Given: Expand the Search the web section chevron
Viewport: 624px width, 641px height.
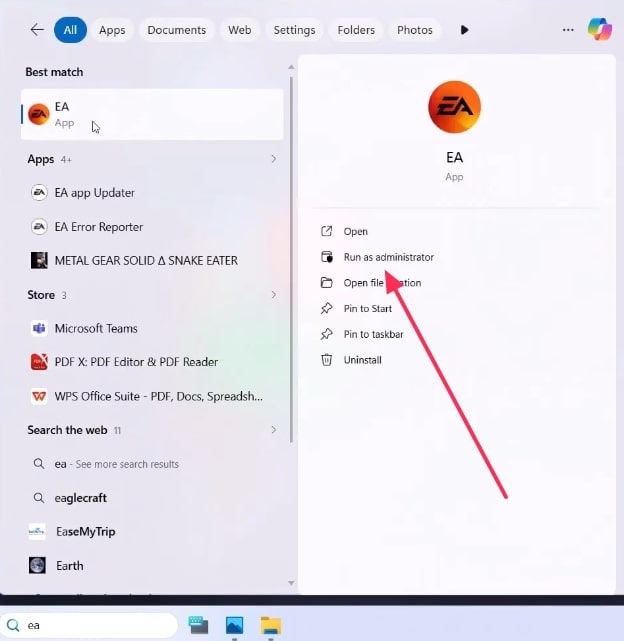Looking at the screenshot, I should (274, 430).
